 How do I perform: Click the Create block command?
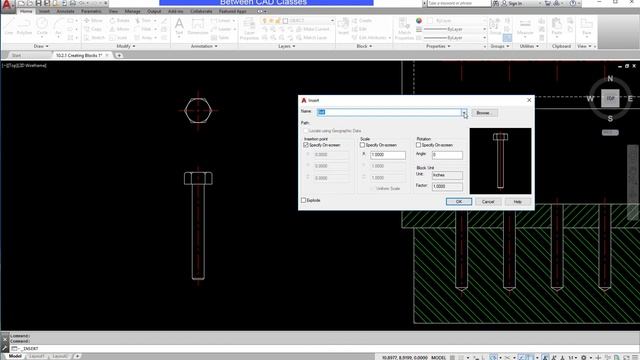pos(362,20)
